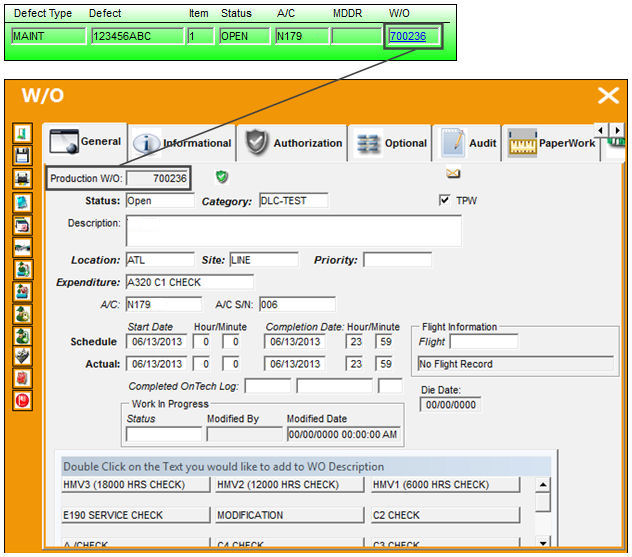This screenshot has height=557, width=632.
Task: Click the Actual completion date field
Action: (x=295, y=364)
